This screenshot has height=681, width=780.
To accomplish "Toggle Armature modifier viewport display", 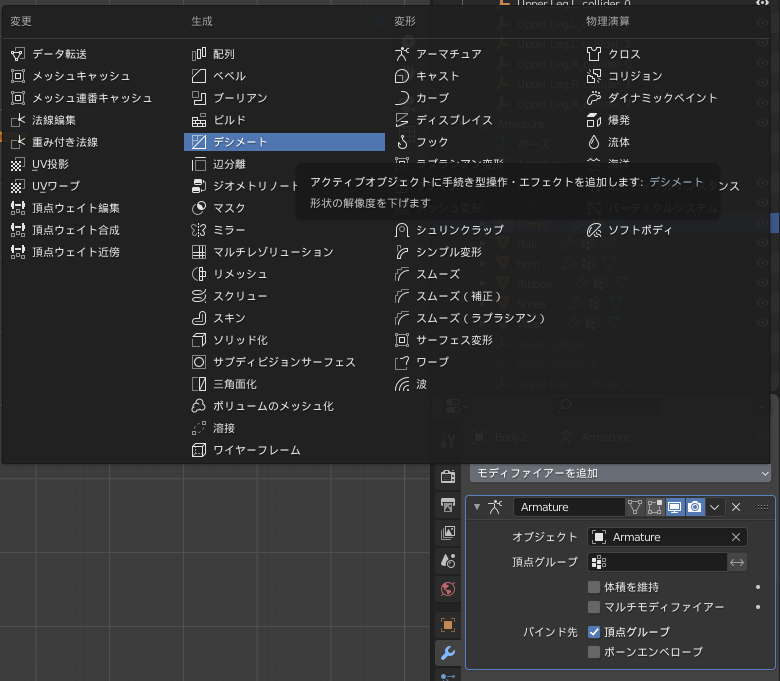I will 675,507.
